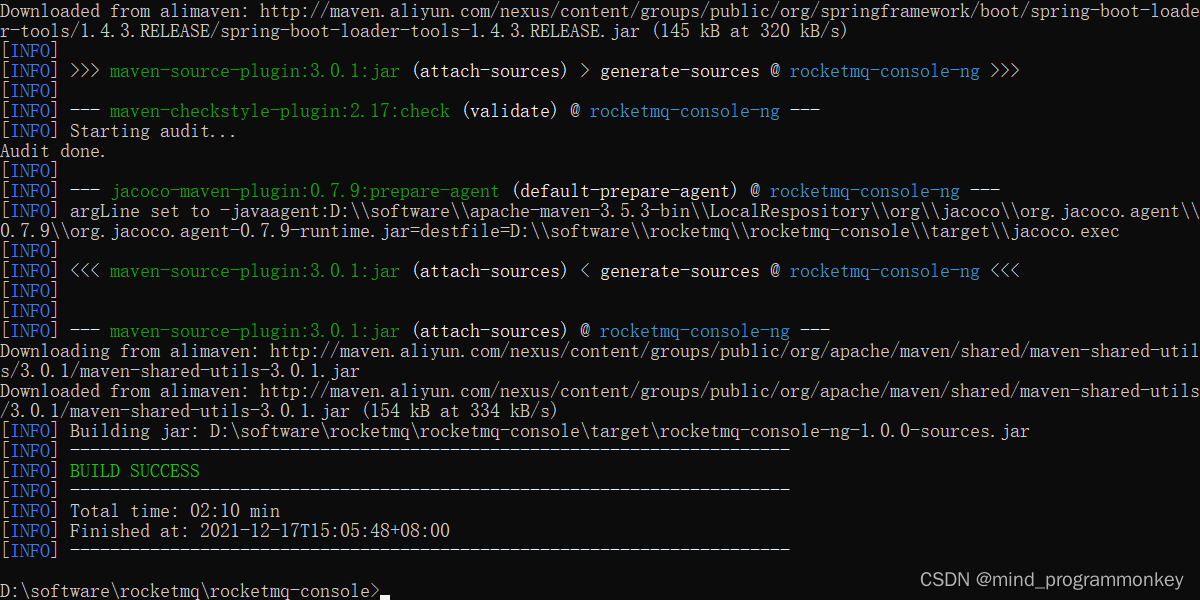Click "rocketmq-console-ng" on the checkstyle line
This screenshot has width=1200, height=600.
tap(685, 111)
